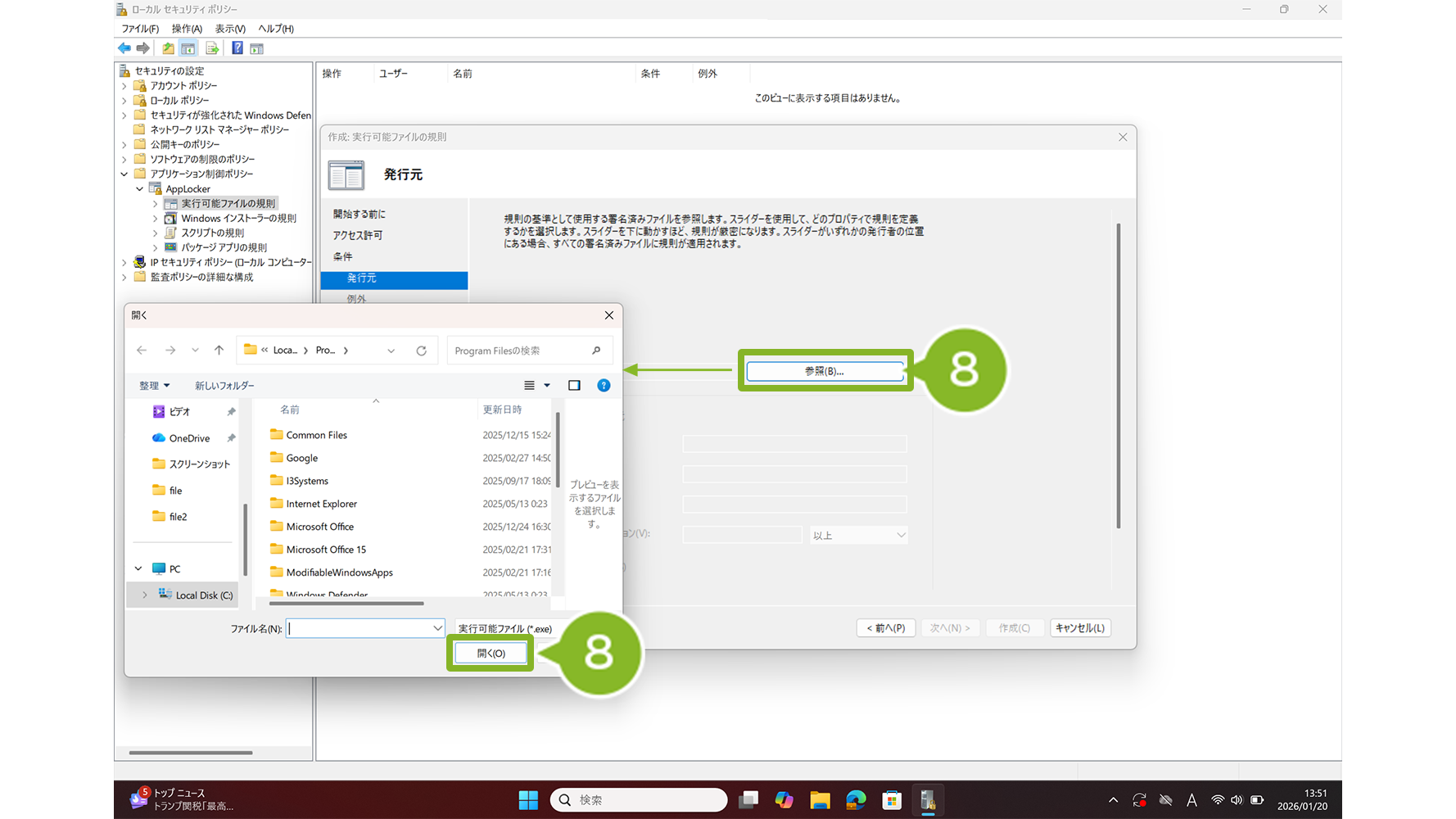This screenshot has height=819, width=1456.
Task: Click the キャンセル(L) button in the wizard
Action: pos(1079,628)
